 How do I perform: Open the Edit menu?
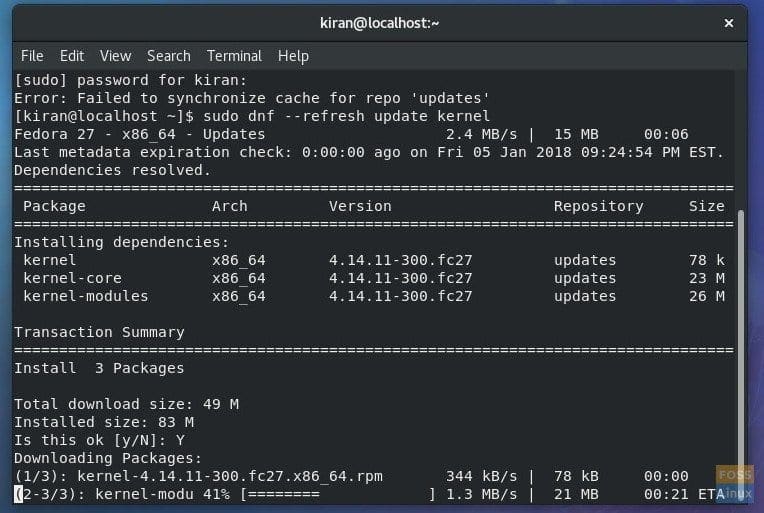(72, 56)
